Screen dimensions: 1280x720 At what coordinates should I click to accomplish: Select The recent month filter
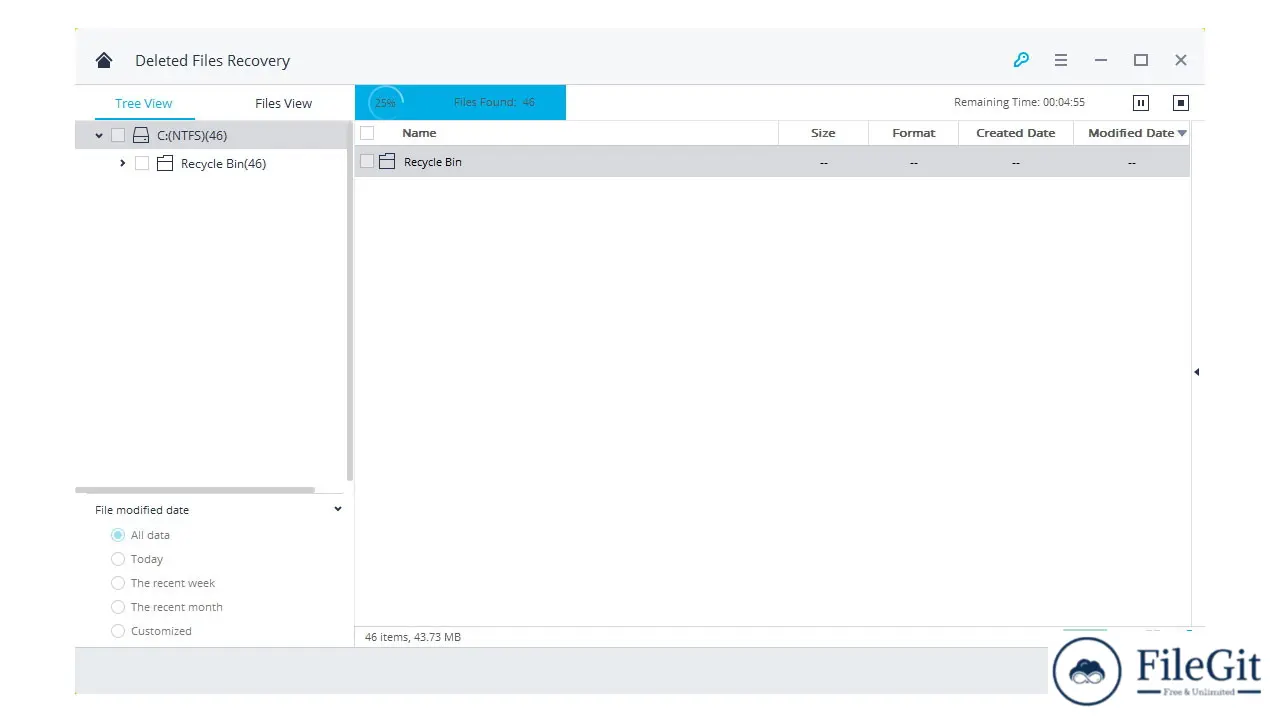(x=118, y=607)
